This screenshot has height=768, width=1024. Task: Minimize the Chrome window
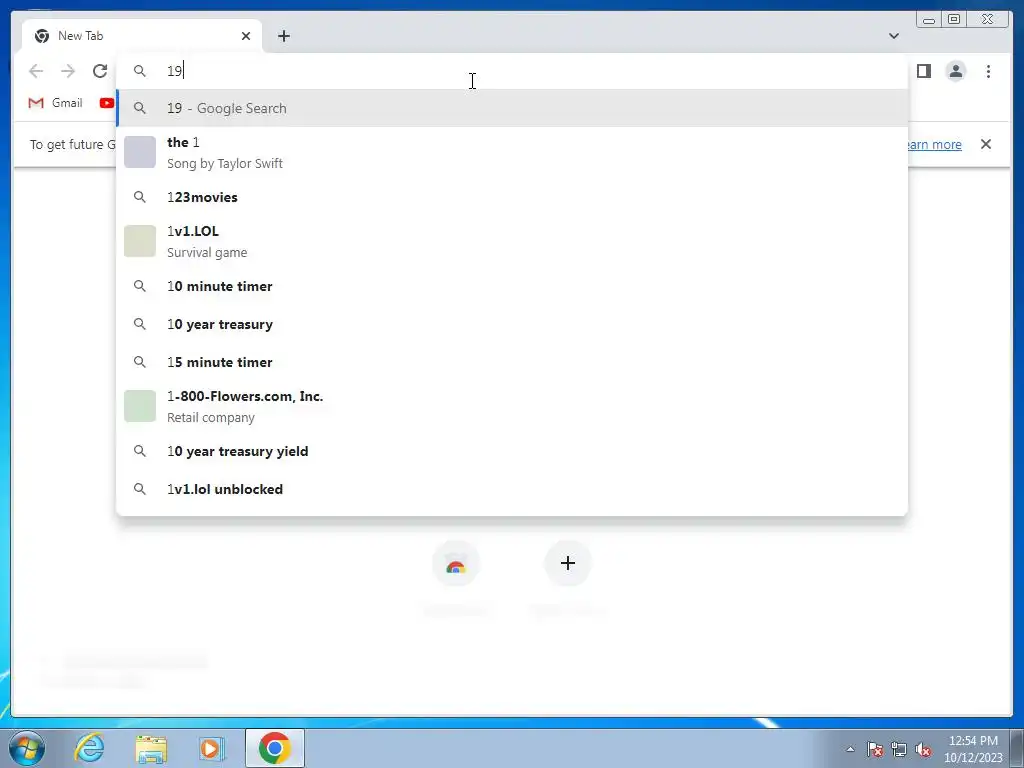click(x=929, y=20)
